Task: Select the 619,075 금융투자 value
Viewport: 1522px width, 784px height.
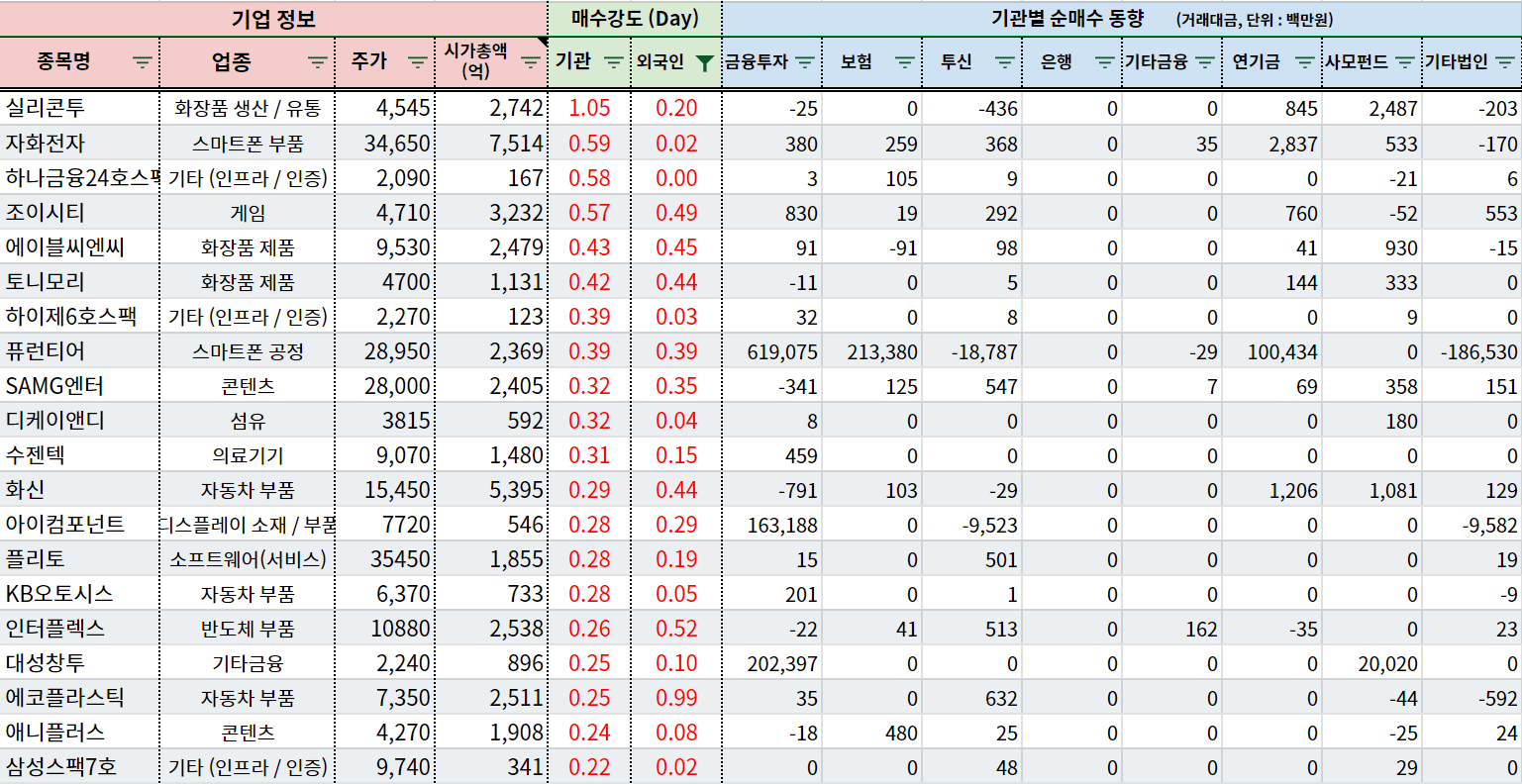Action: [x=772, y=350]
